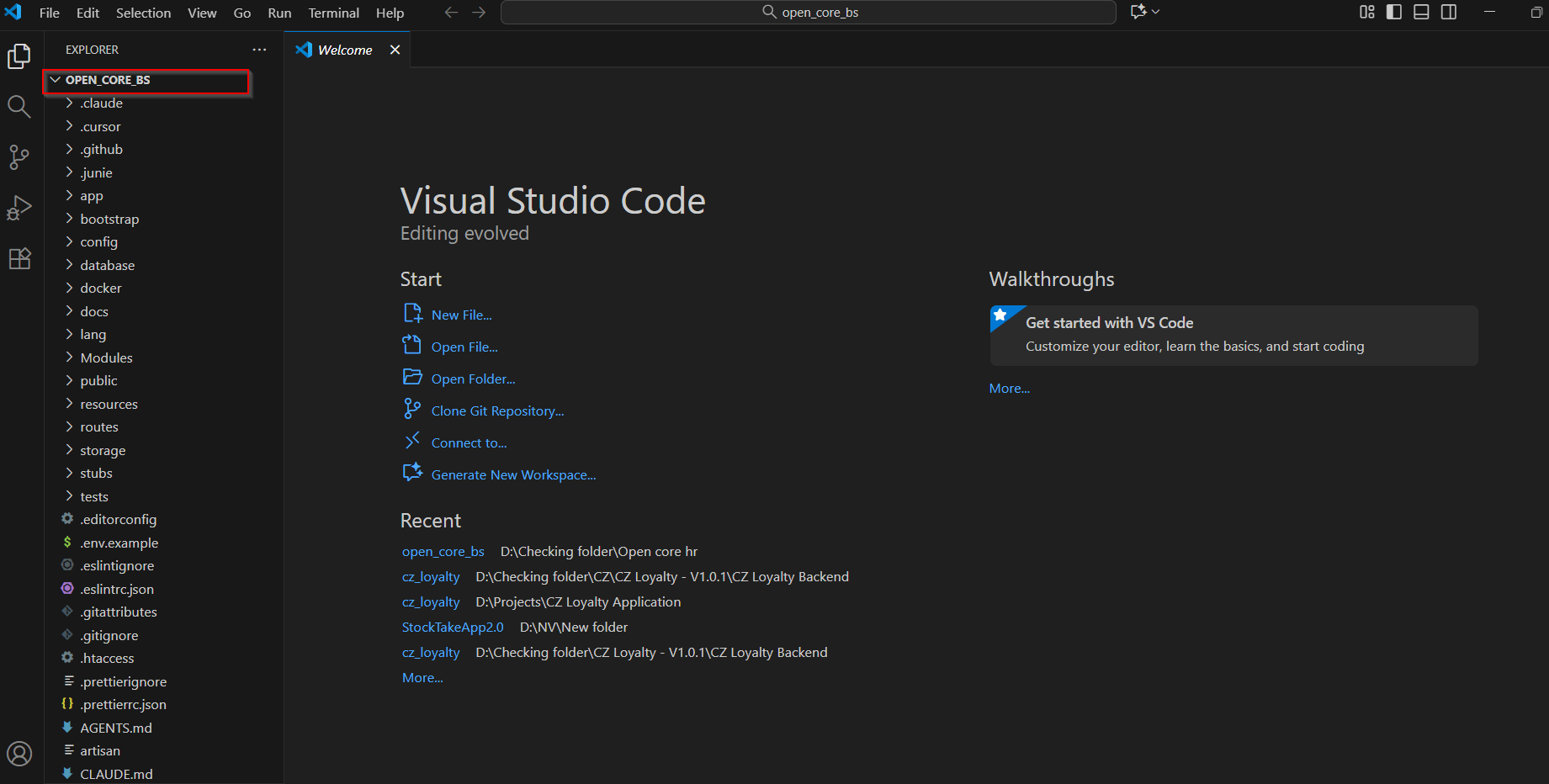Open the Search view in activity bar

pos(19,107)
